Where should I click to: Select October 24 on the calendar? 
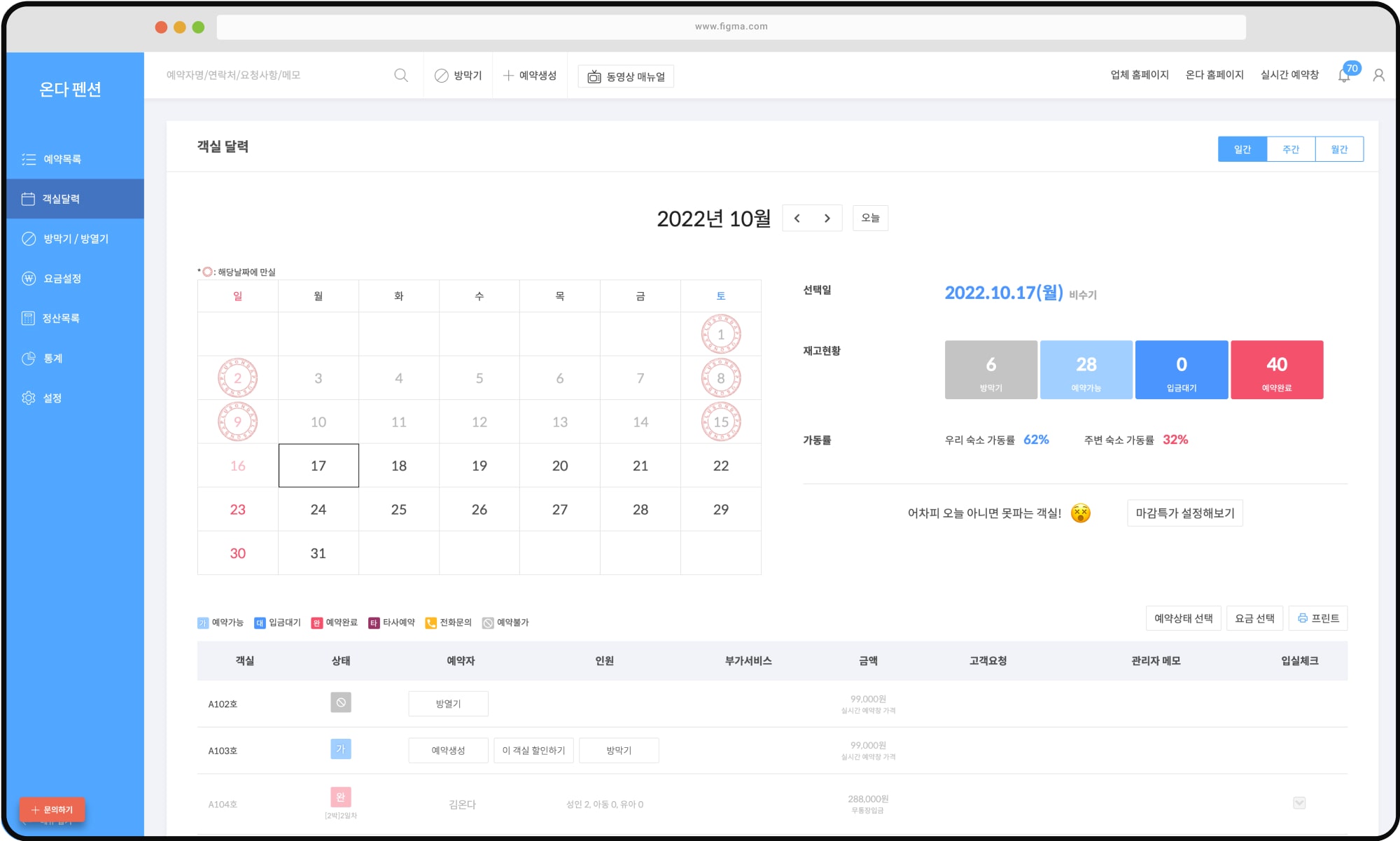coord(318,510)
